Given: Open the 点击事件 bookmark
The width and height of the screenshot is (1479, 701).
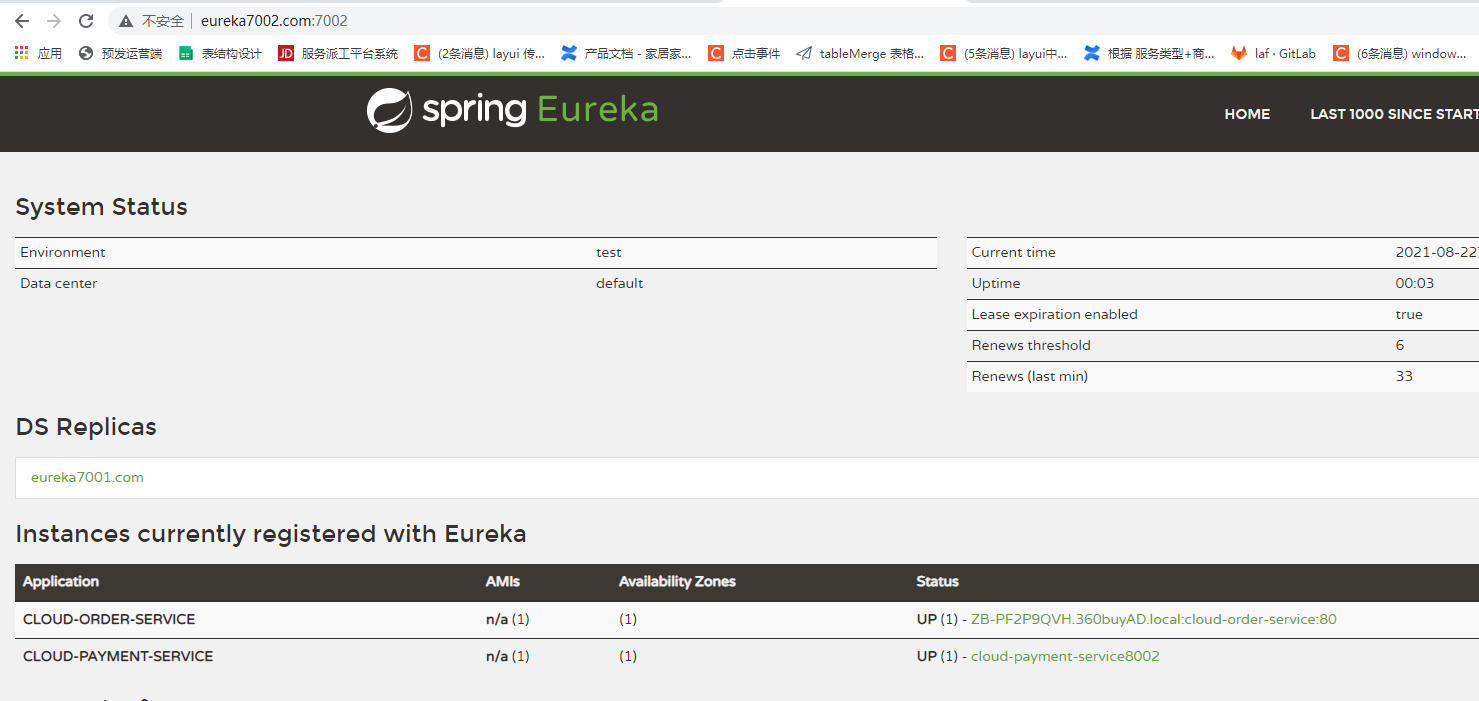Looking at the screenshot, I should point(744,53).
